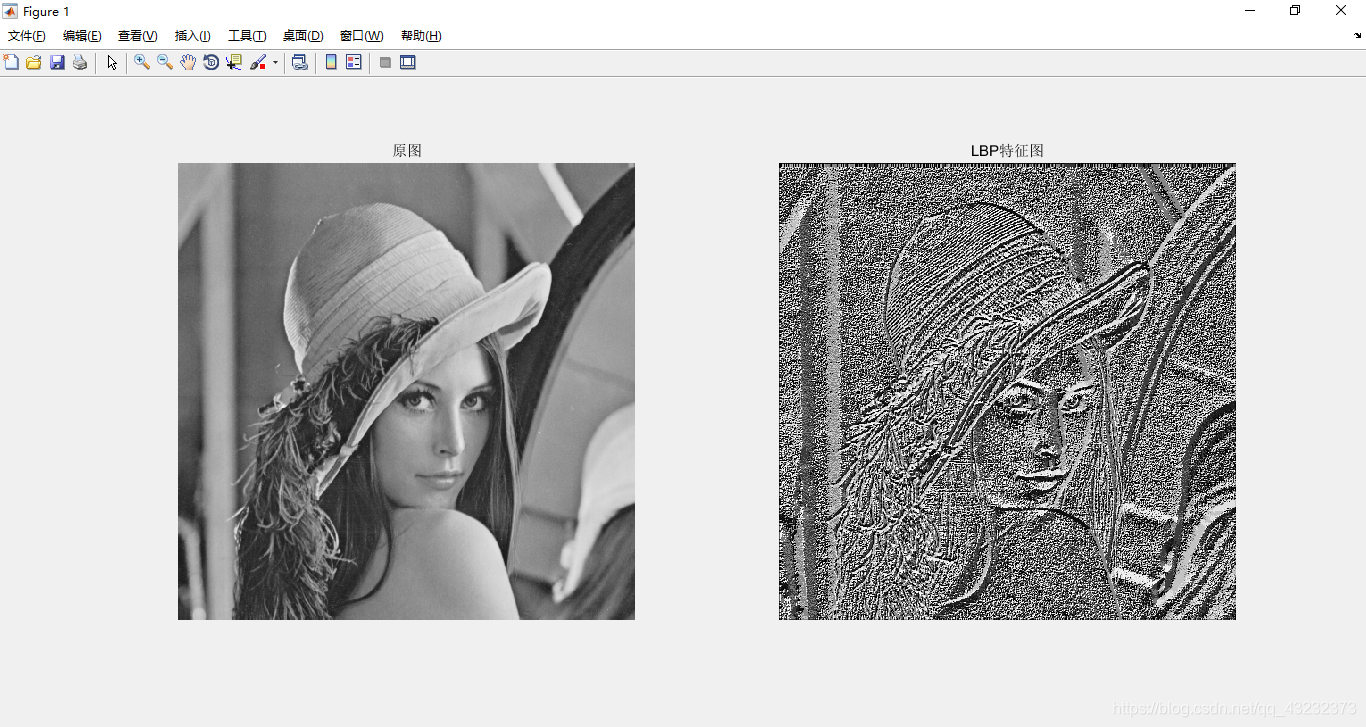Open the 编辑(E) menu

pyautogui.click(x=82, y=36)
